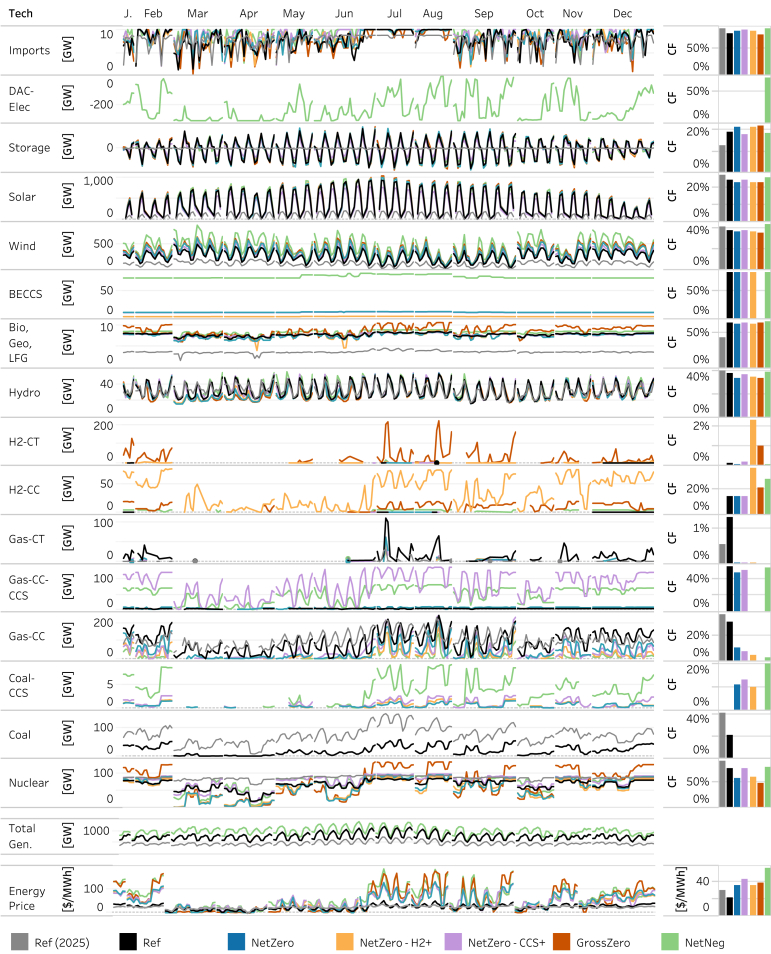The height and width of the screenshot is (954, 771).
Task: Click the Oct month header
Action: click(x=535, y=13)
